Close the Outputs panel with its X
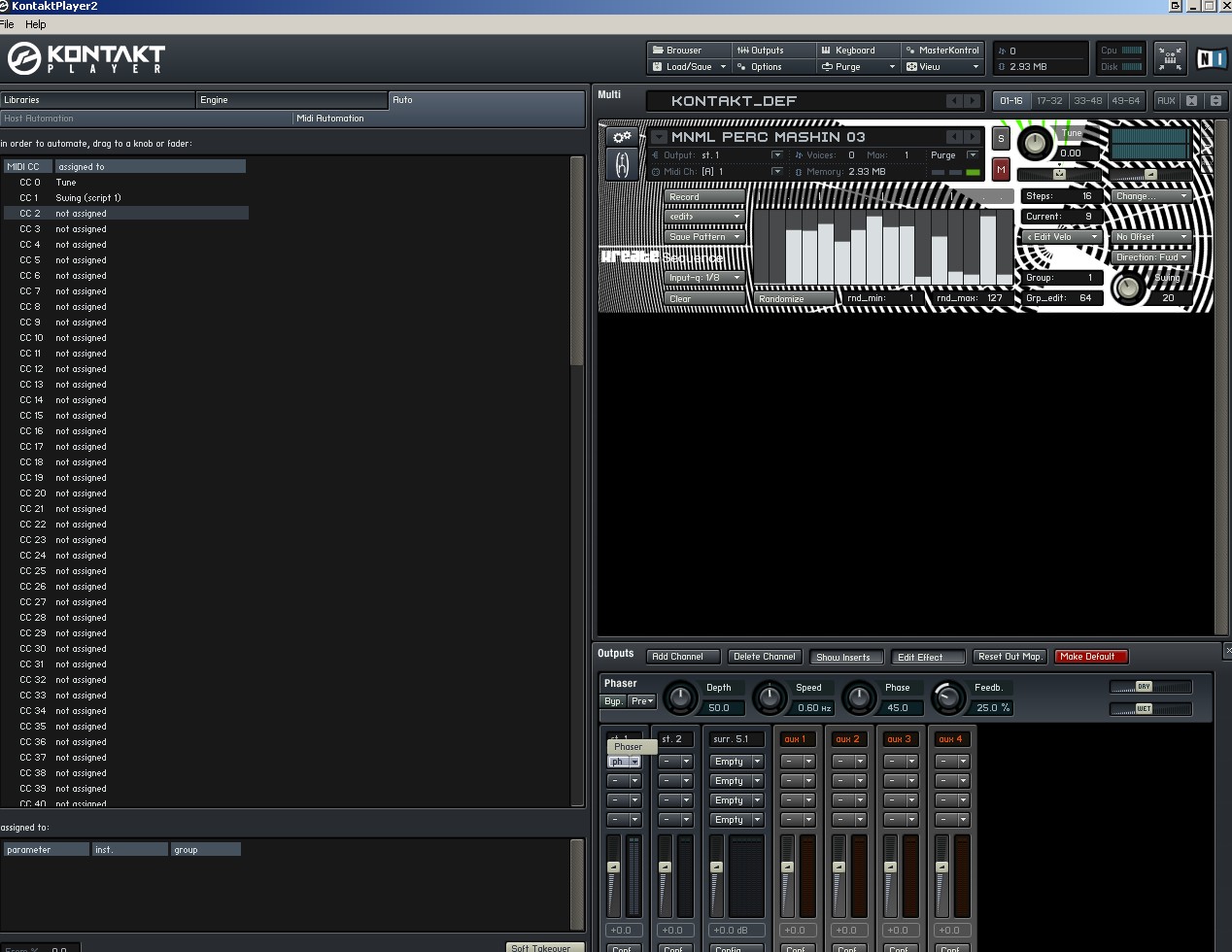 (x=1226, y=651)
